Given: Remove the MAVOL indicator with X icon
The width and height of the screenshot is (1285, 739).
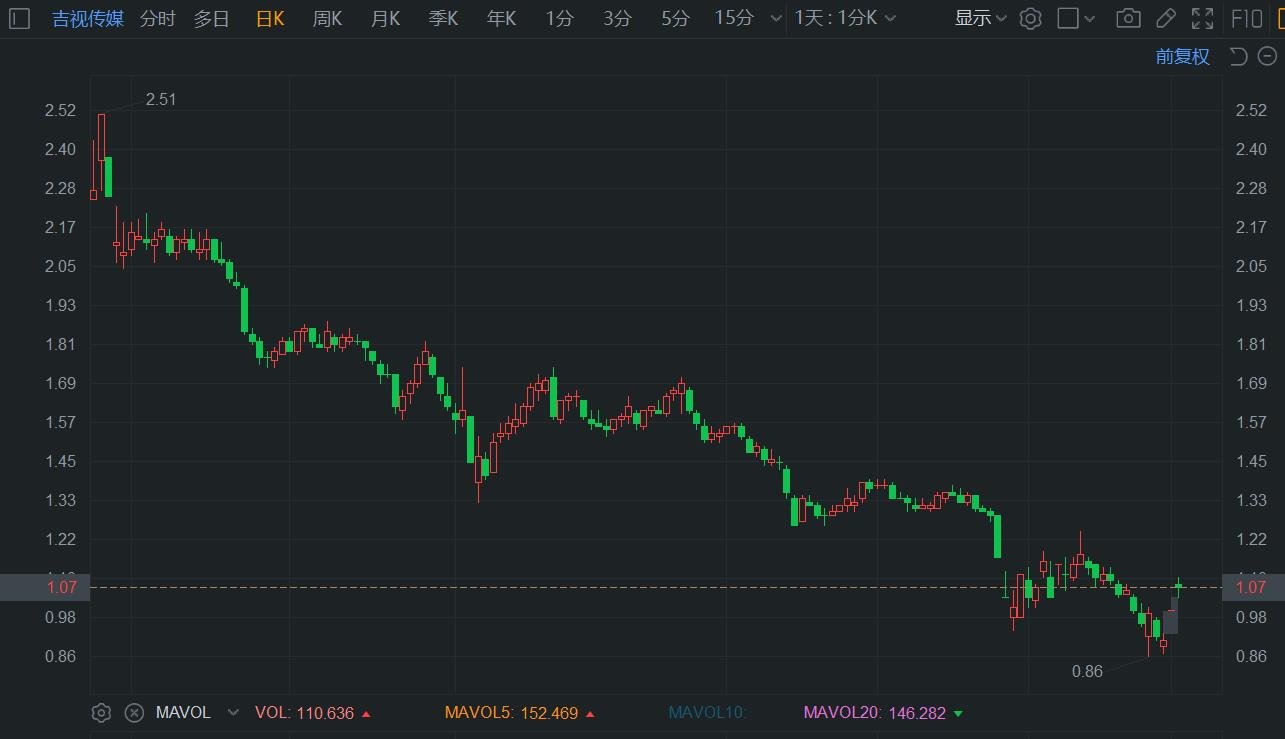Looking at the screenshot, I should [134, 713].
